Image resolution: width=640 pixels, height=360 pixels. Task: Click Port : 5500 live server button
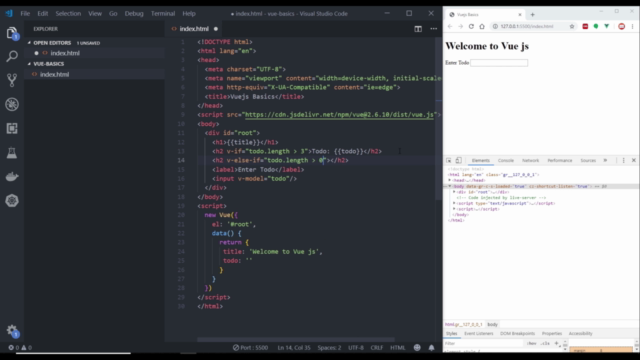(250, 348)
